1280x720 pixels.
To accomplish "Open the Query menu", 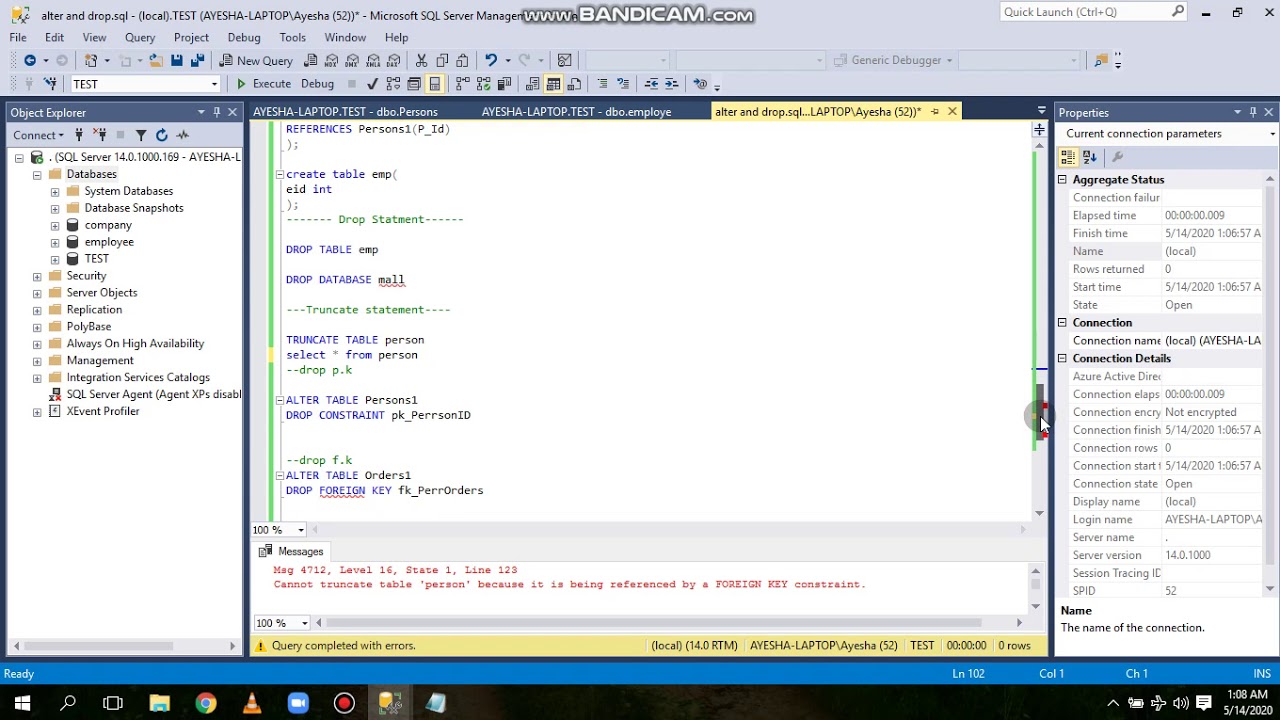I will 140,37.
